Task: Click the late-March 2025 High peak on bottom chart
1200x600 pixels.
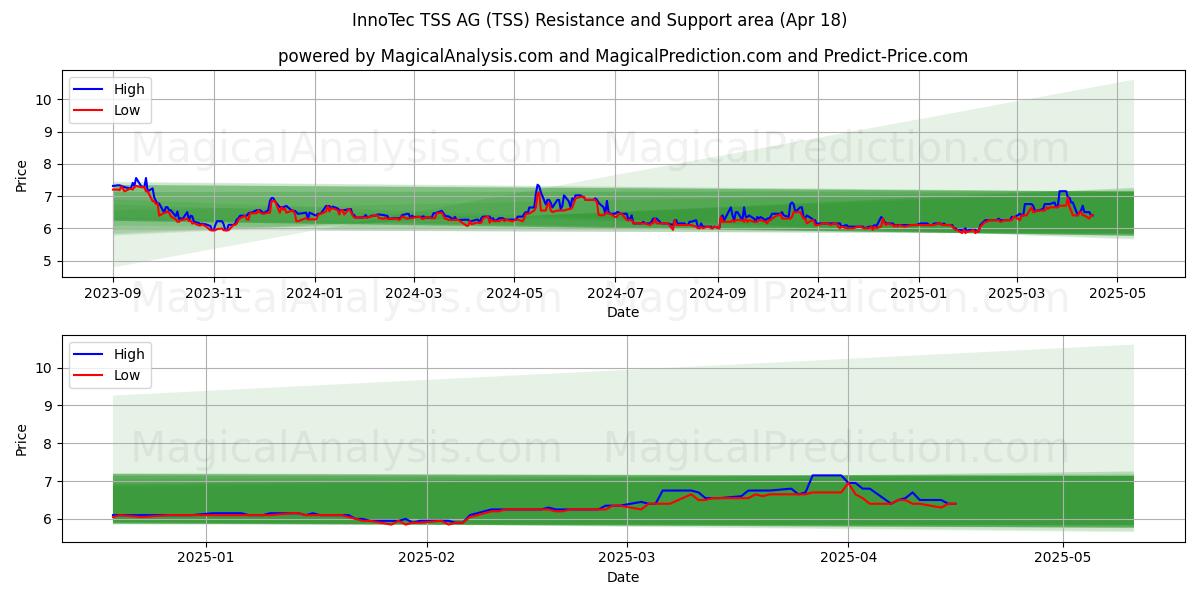Action: [x=827, y=475]
